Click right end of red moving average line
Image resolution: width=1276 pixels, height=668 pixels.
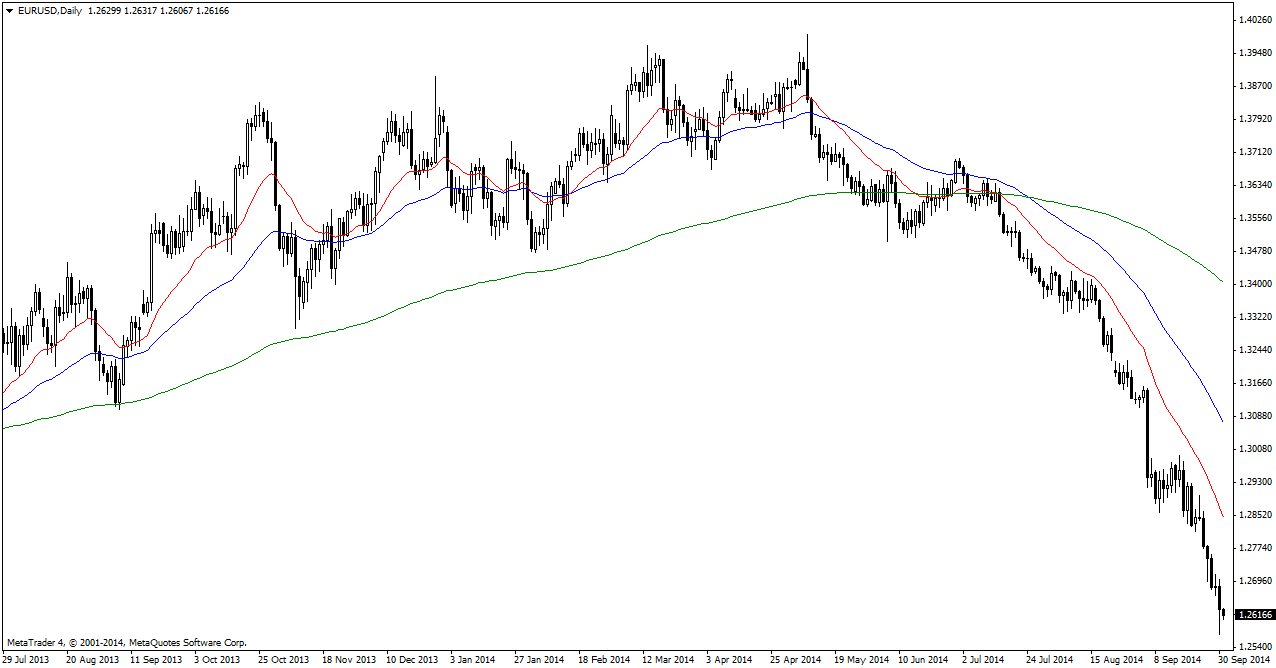pyautogui.click(x=1222, y=515)
